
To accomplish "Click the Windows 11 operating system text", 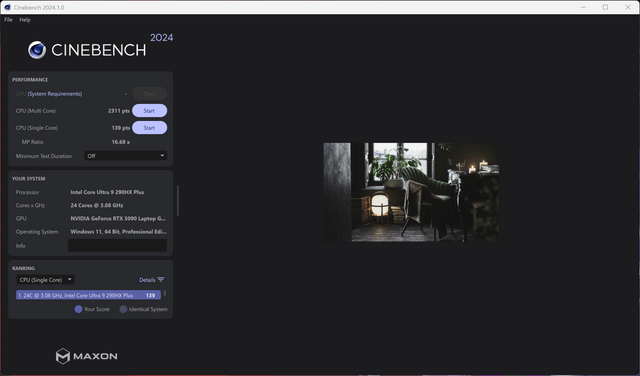I will (118, 231).
